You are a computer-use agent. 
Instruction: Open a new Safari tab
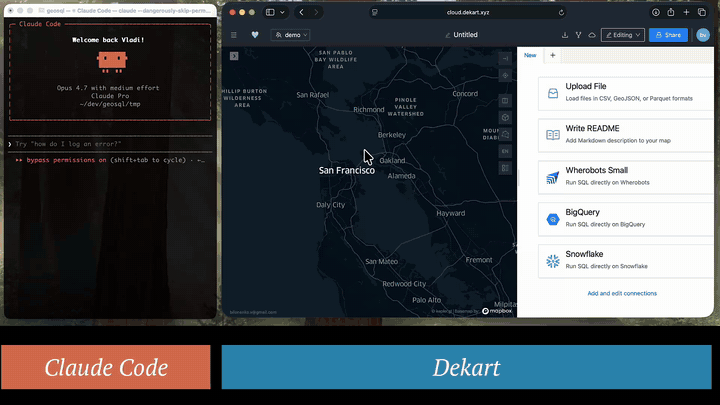click(x=686, y=12)
